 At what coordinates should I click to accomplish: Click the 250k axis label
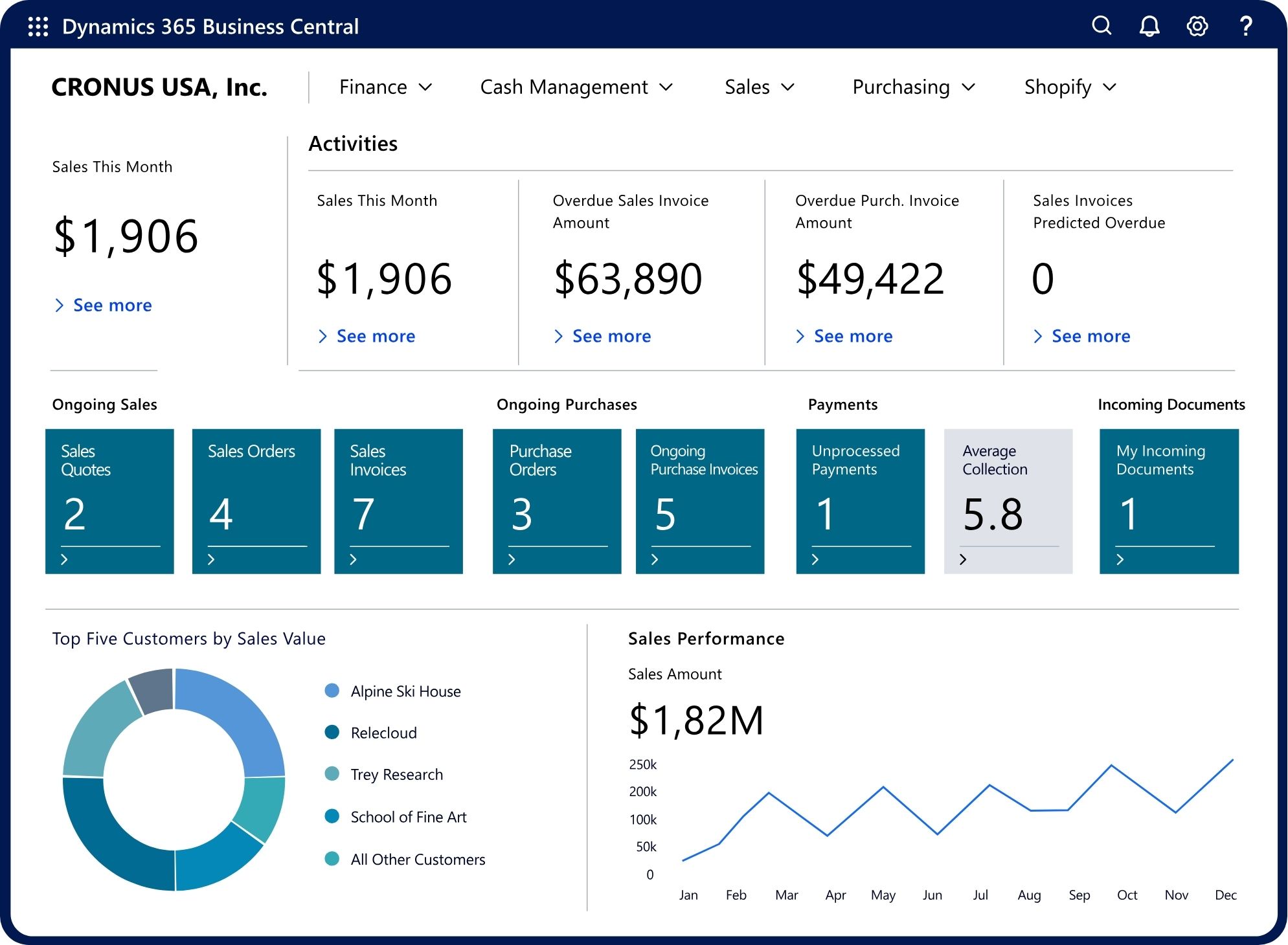point(643,764)
